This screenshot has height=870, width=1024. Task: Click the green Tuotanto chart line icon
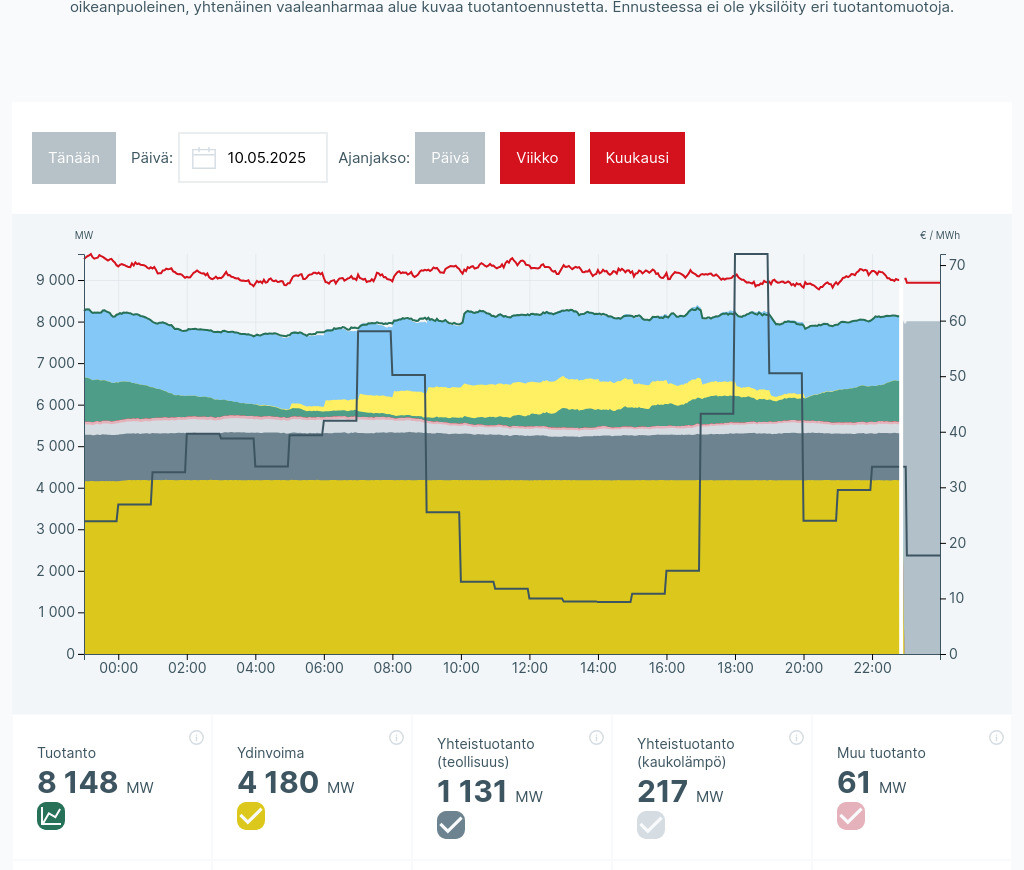pyautogui.click(x=51, y=816)
